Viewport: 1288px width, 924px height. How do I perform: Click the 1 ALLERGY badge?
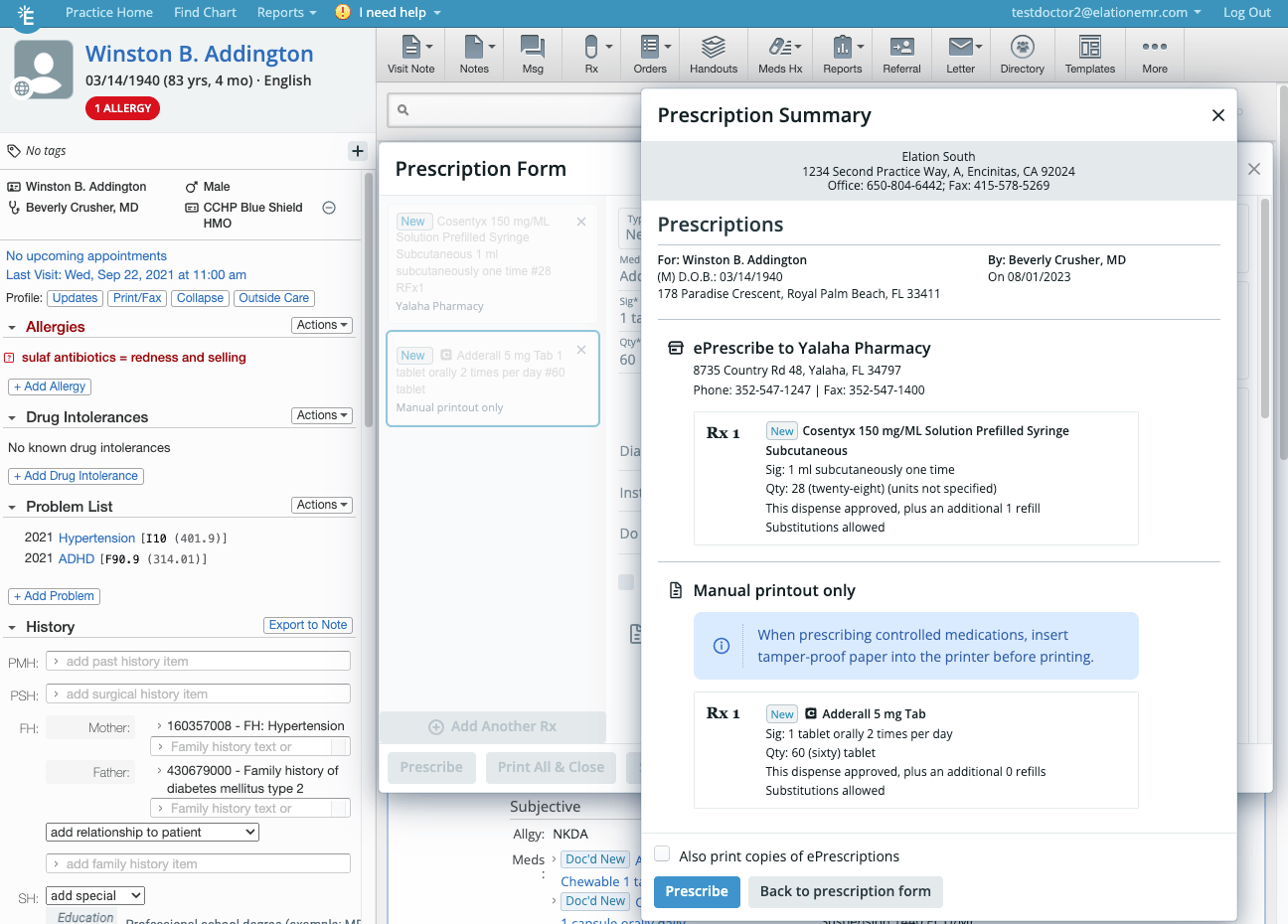click(x=123, y=108)
